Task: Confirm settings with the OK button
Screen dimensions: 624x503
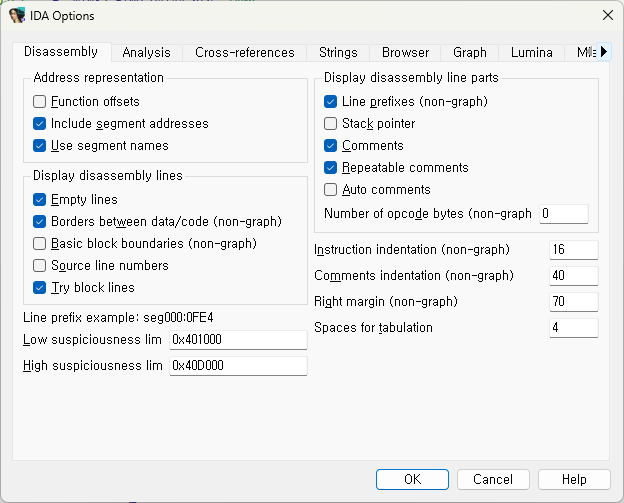Action: [x=412, y=479]
